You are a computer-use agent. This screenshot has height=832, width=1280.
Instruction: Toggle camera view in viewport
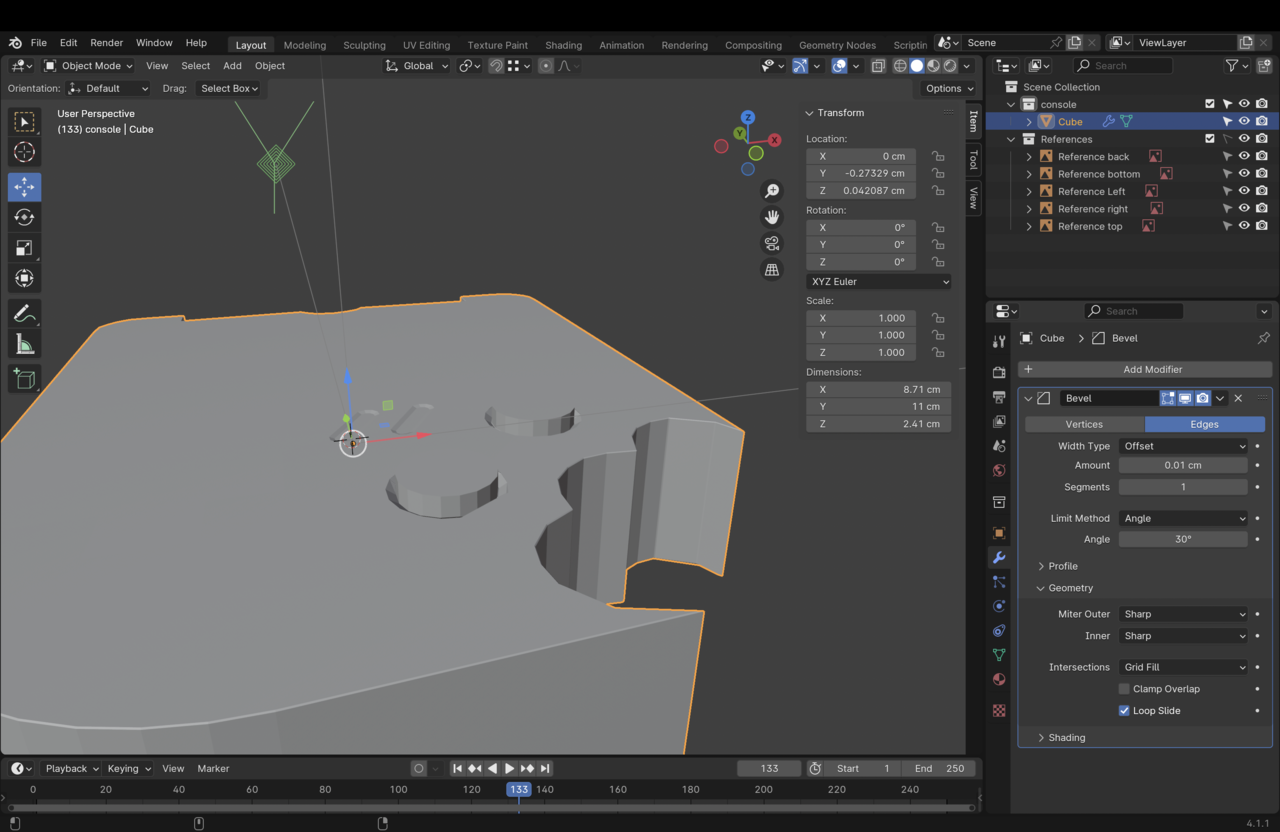[x=772, y=243]
